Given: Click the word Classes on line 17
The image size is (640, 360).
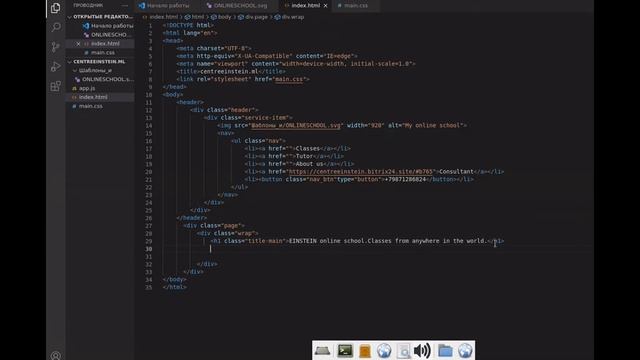Looking at the screenshot, I should [x=307, y=149].
